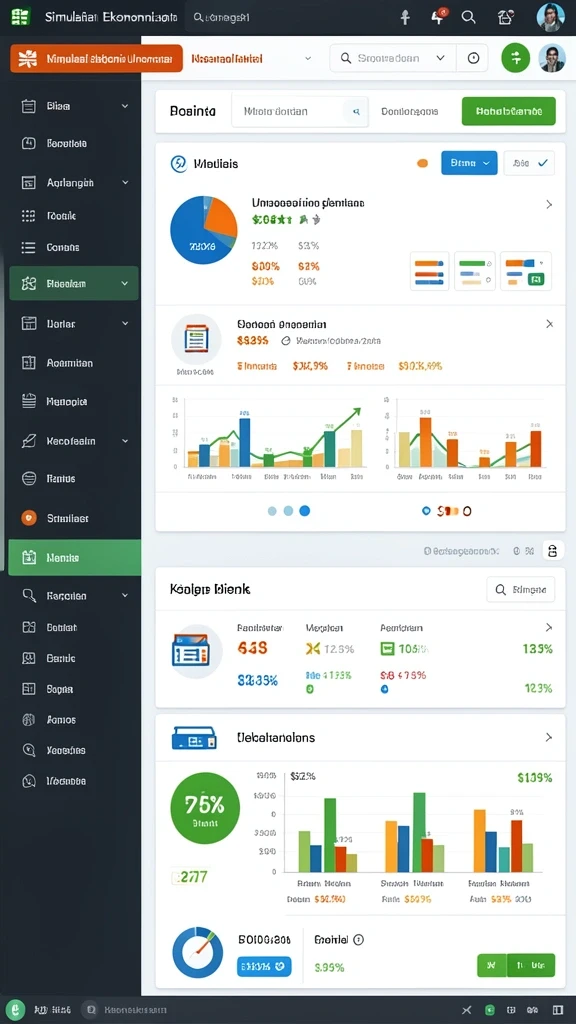Click the document icon in the Eoaoon section
576x1024 pixels.
coord(196,340)
